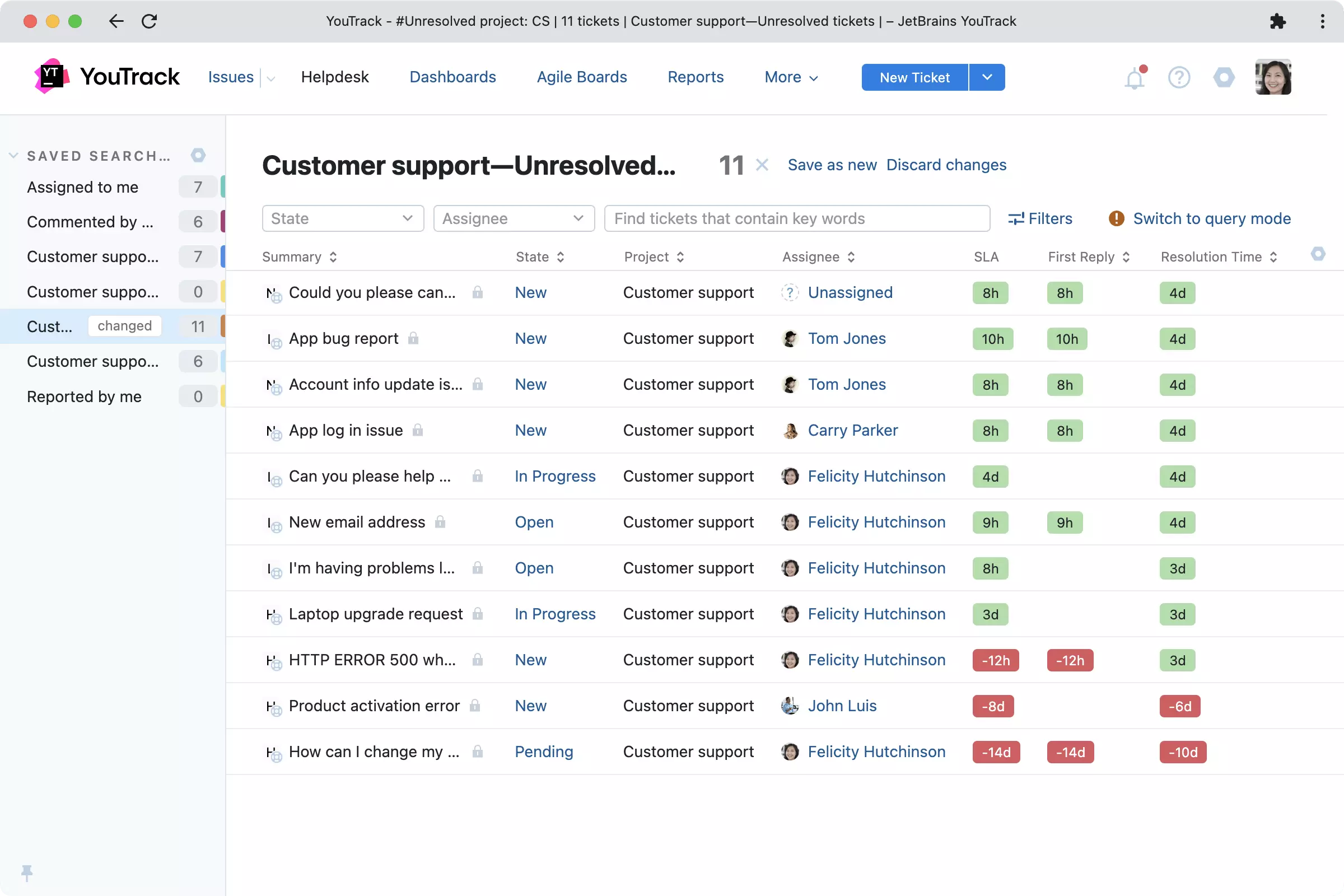Click the ticket keyword search field

pos(796,218)
